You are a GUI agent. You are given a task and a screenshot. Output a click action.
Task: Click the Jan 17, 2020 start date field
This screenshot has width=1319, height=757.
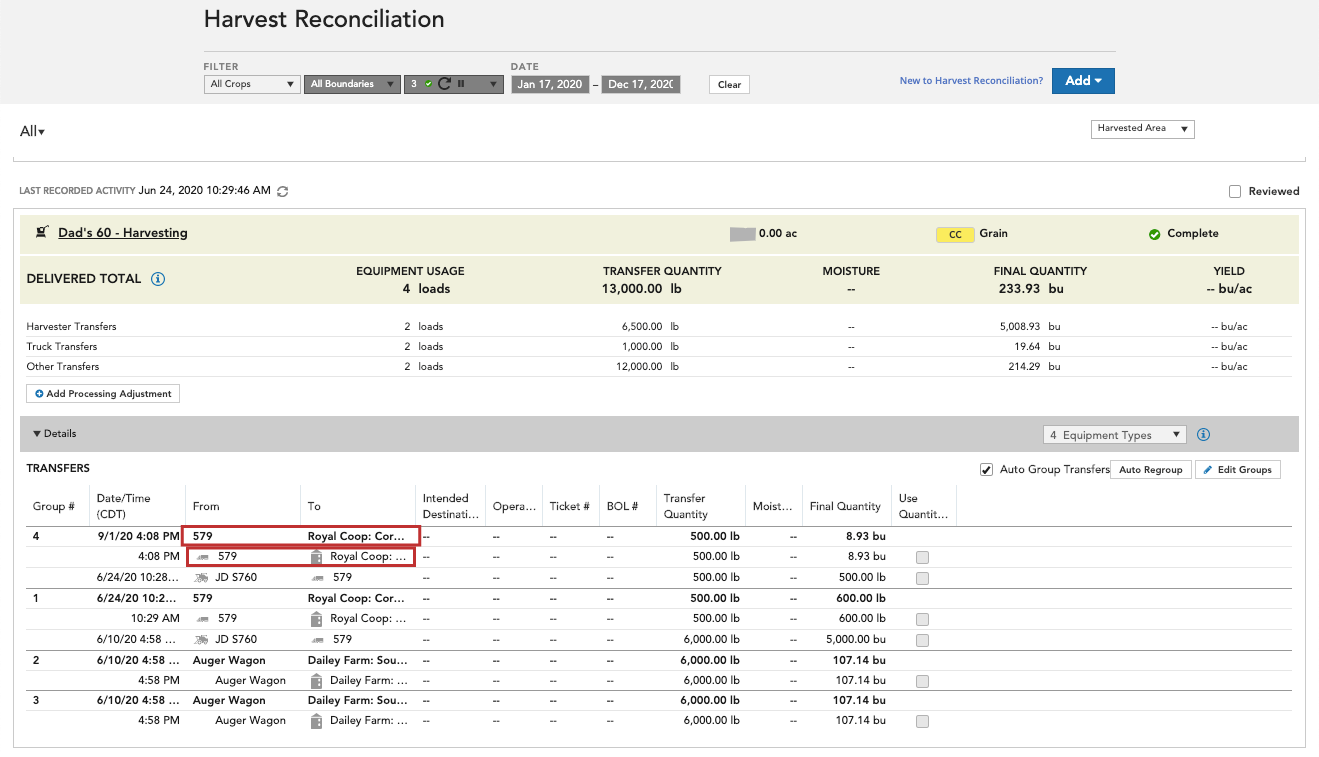550,84
